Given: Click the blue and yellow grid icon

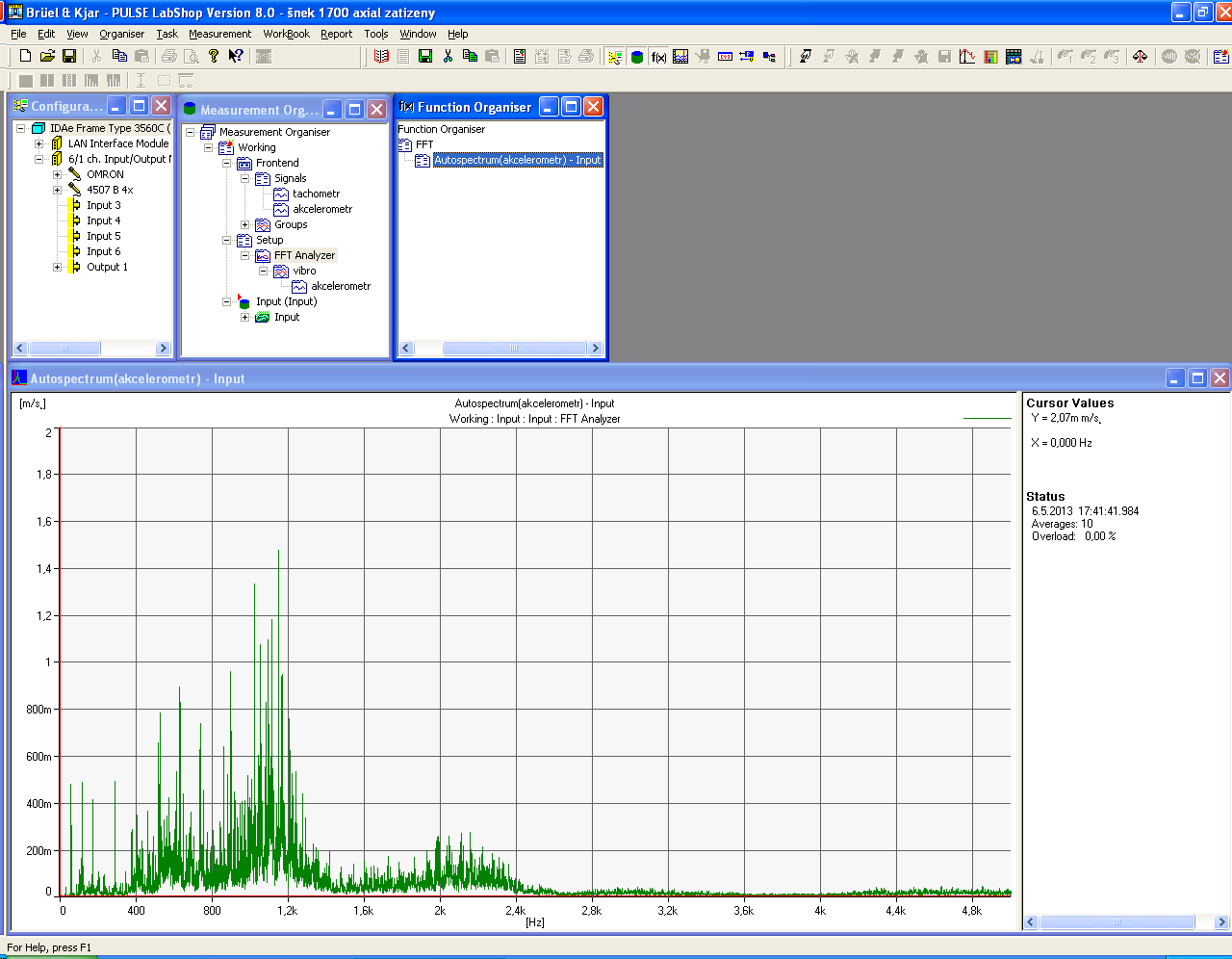Looking at the screenshot, I should coord(1014,57).
